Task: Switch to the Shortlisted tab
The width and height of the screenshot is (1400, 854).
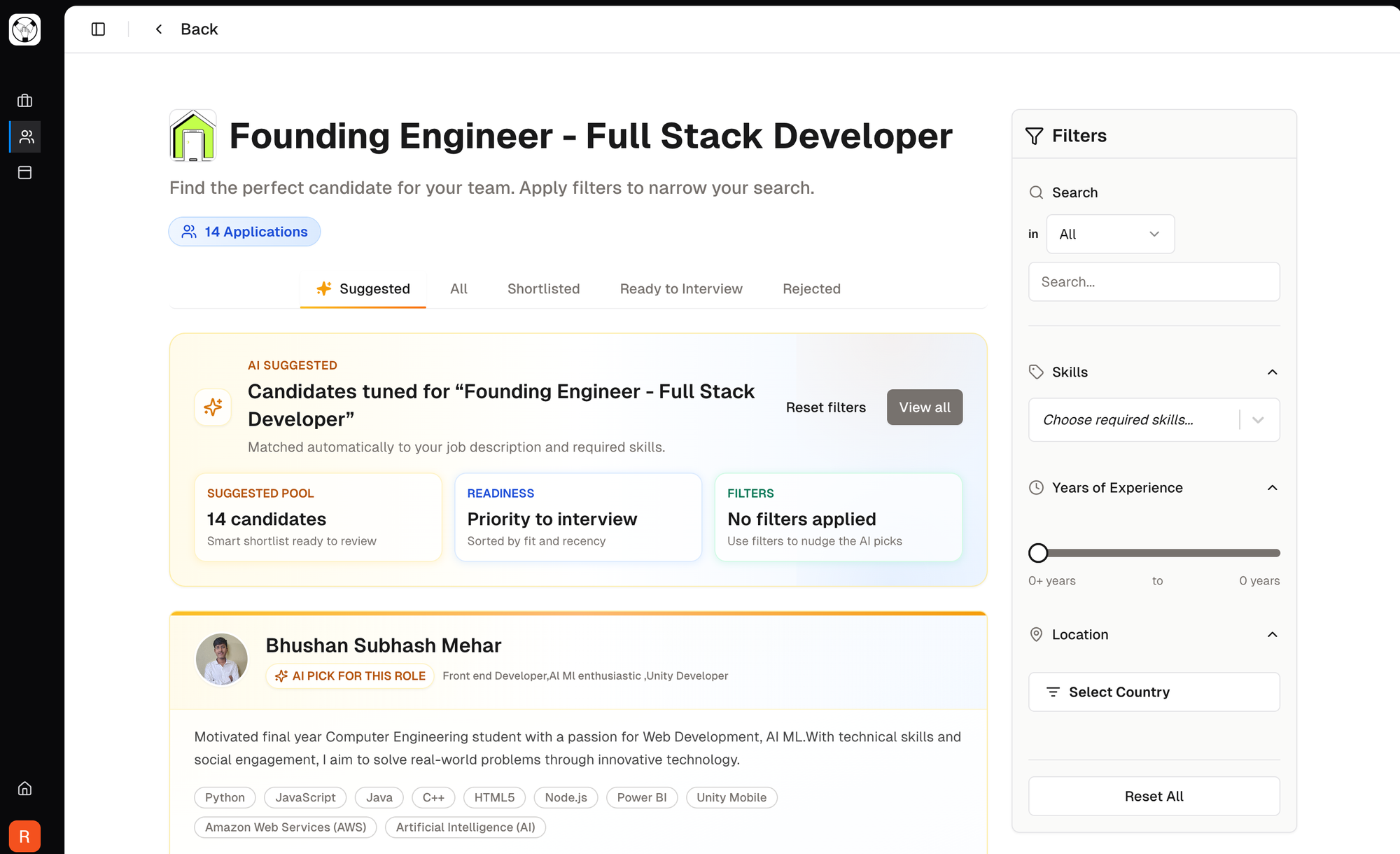Action: point(543,289)
